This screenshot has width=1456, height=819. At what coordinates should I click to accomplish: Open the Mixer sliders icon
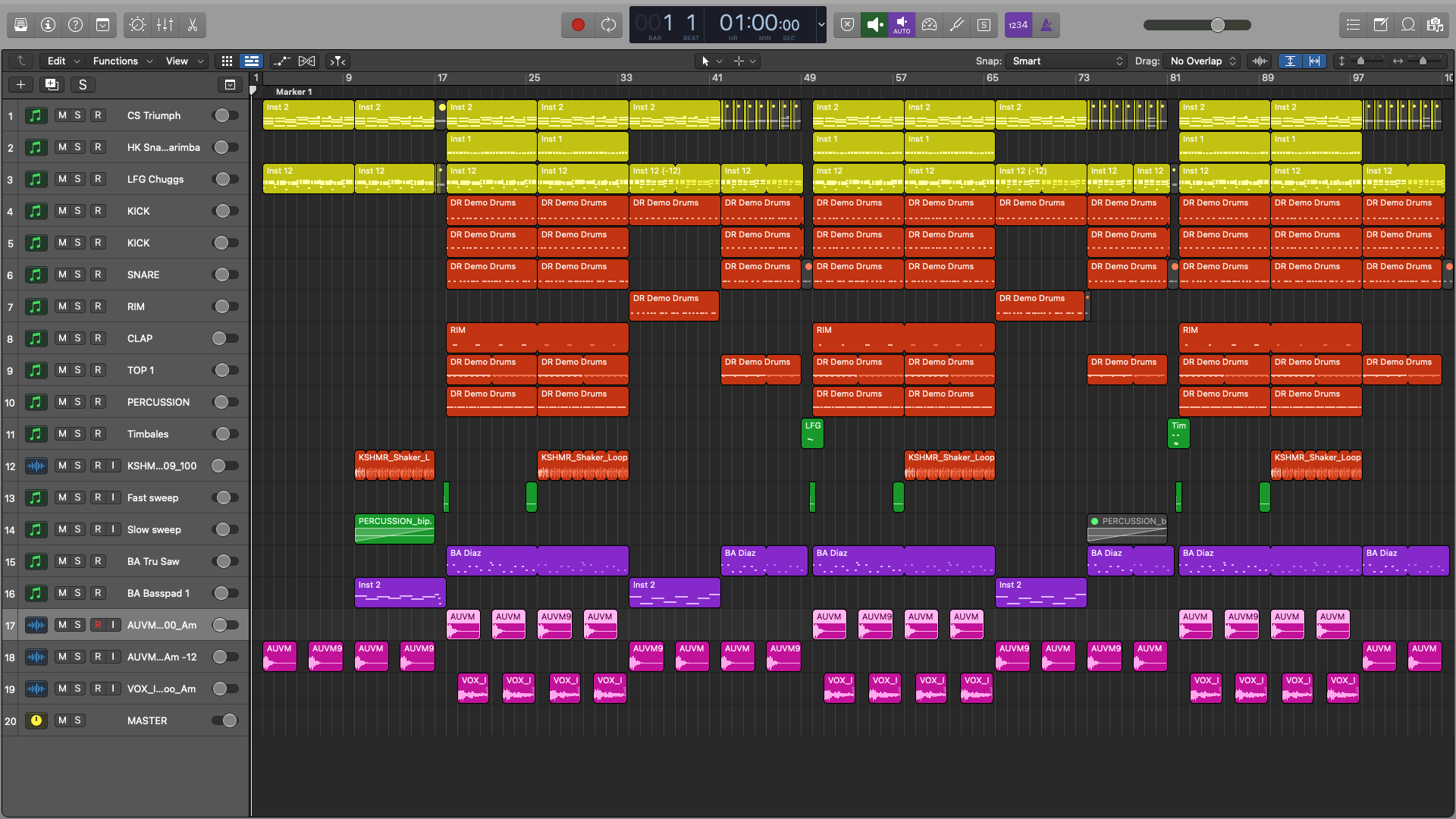coord(165,25)
